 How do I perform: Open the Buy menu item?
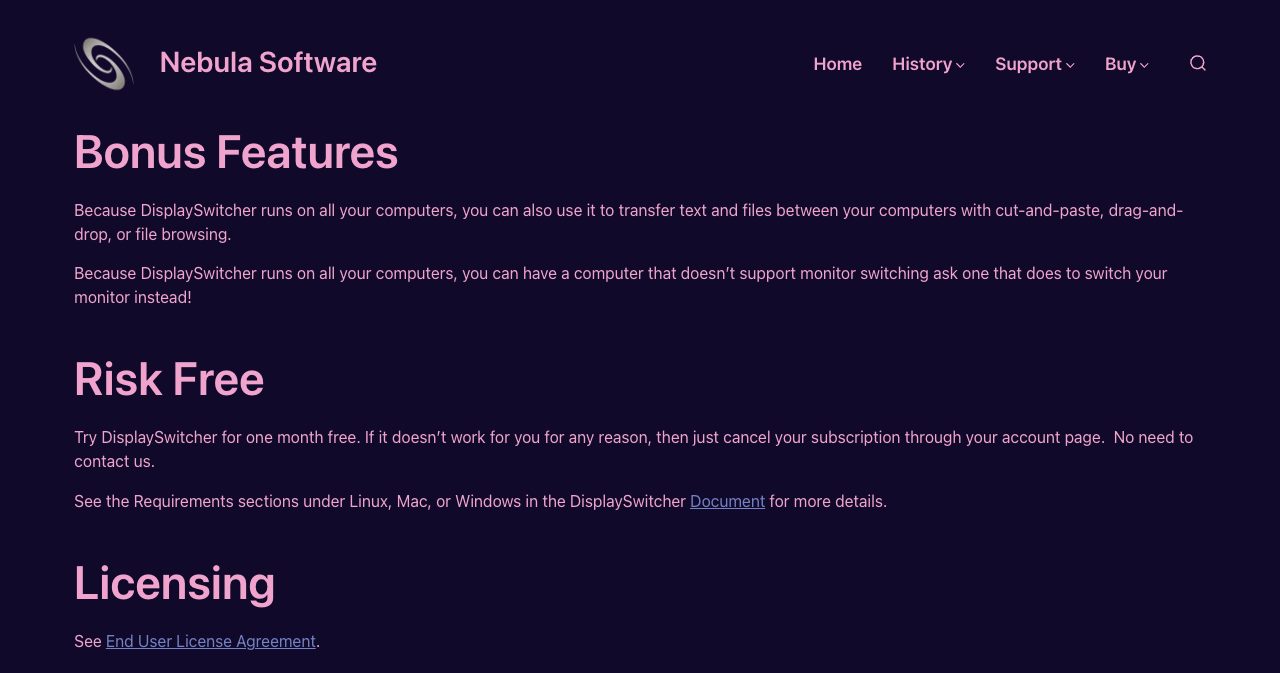[1120, 64]
